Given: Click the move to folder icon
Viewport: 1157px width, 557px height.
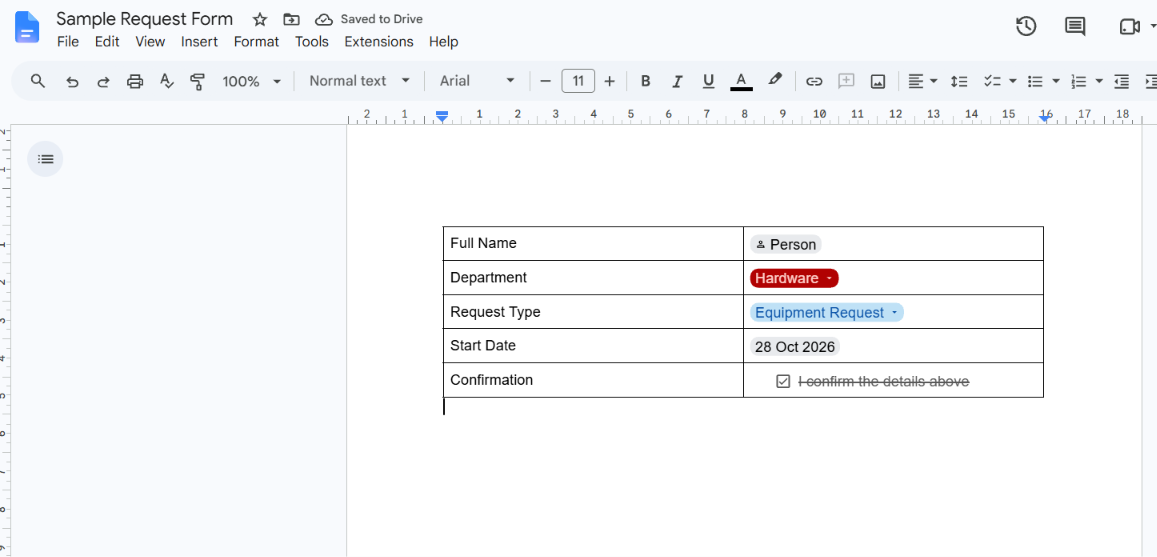Looking at the screenshot, I should point(291,19).
